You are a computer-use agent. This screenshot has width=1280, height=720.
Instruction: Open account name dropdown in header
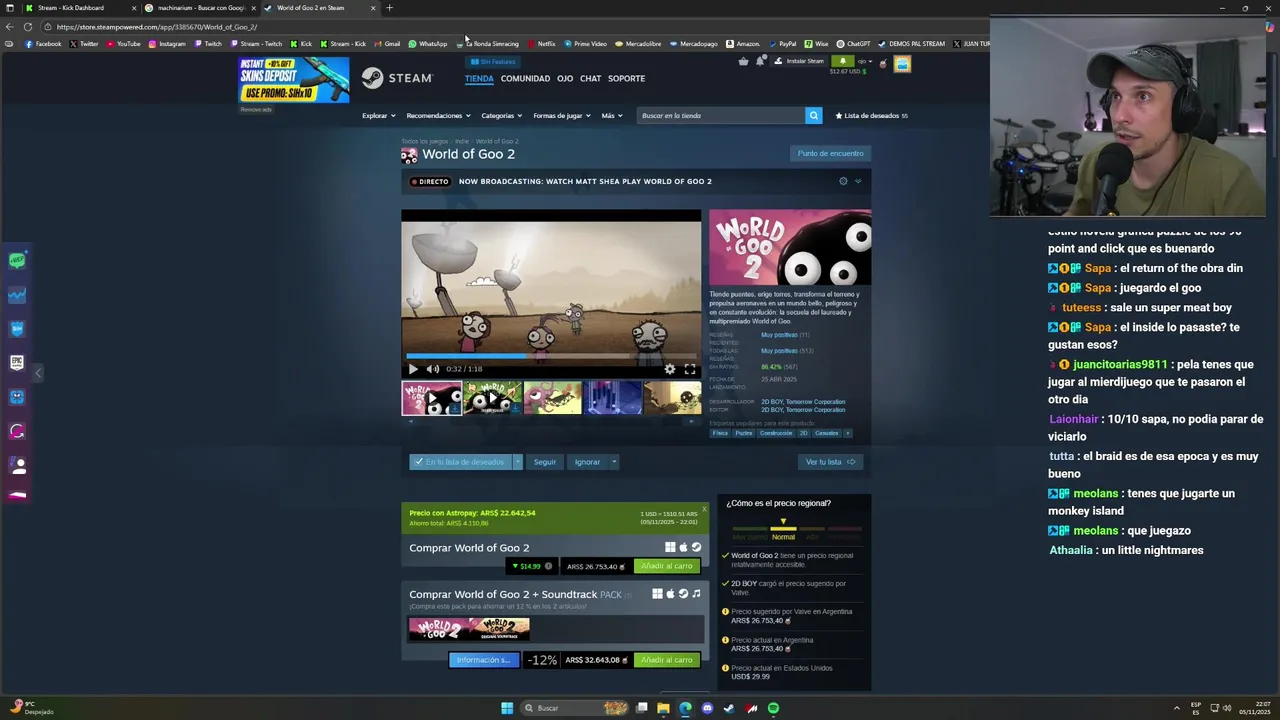(x=863, y=61)
